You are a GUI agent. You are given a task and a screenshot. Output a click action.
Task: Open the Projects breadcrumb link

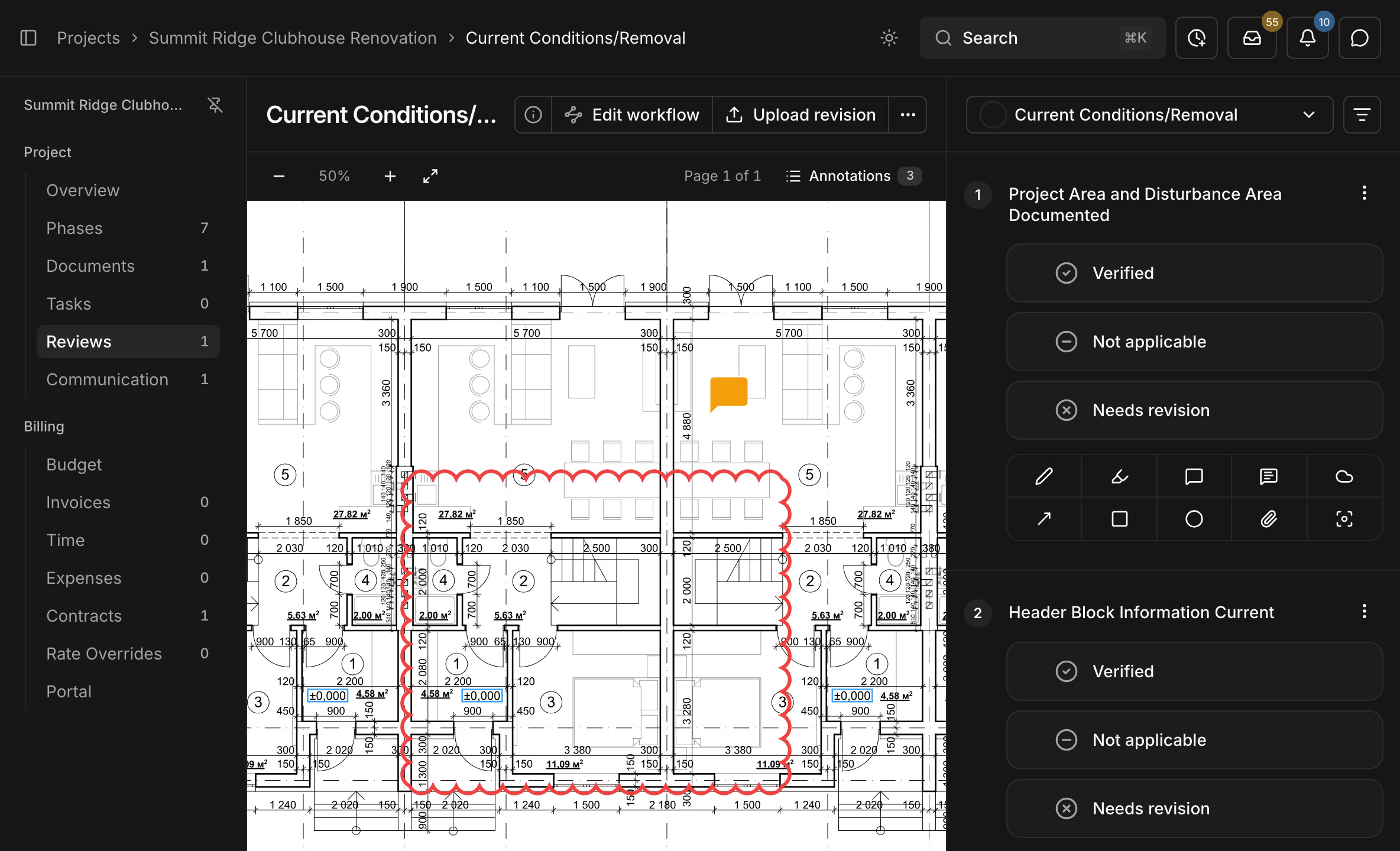(x=88, y=38)
